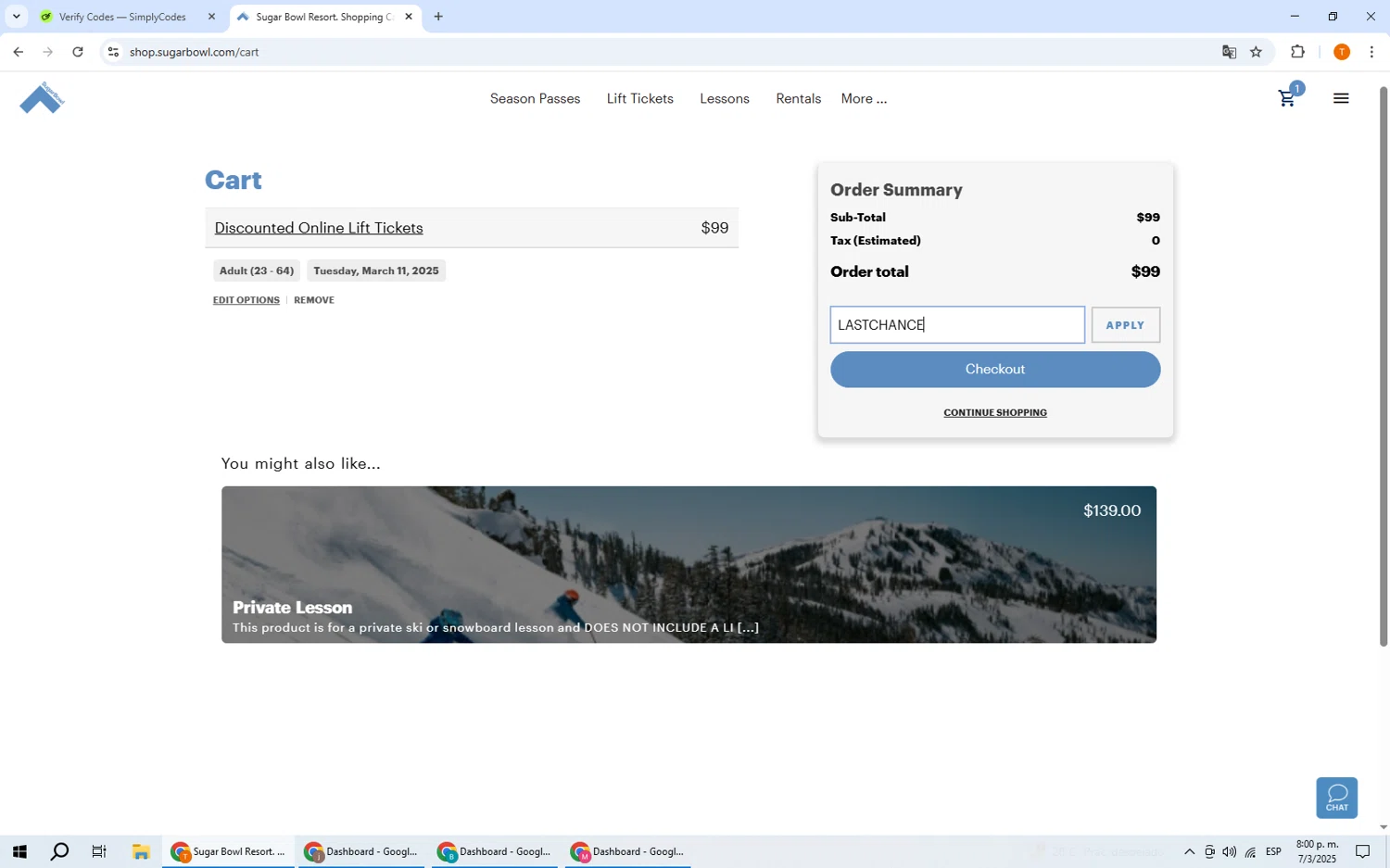The width and height of the screenshot is (1390, 868).
Task: Click the browser forward arrow
Action: point(48,52)
